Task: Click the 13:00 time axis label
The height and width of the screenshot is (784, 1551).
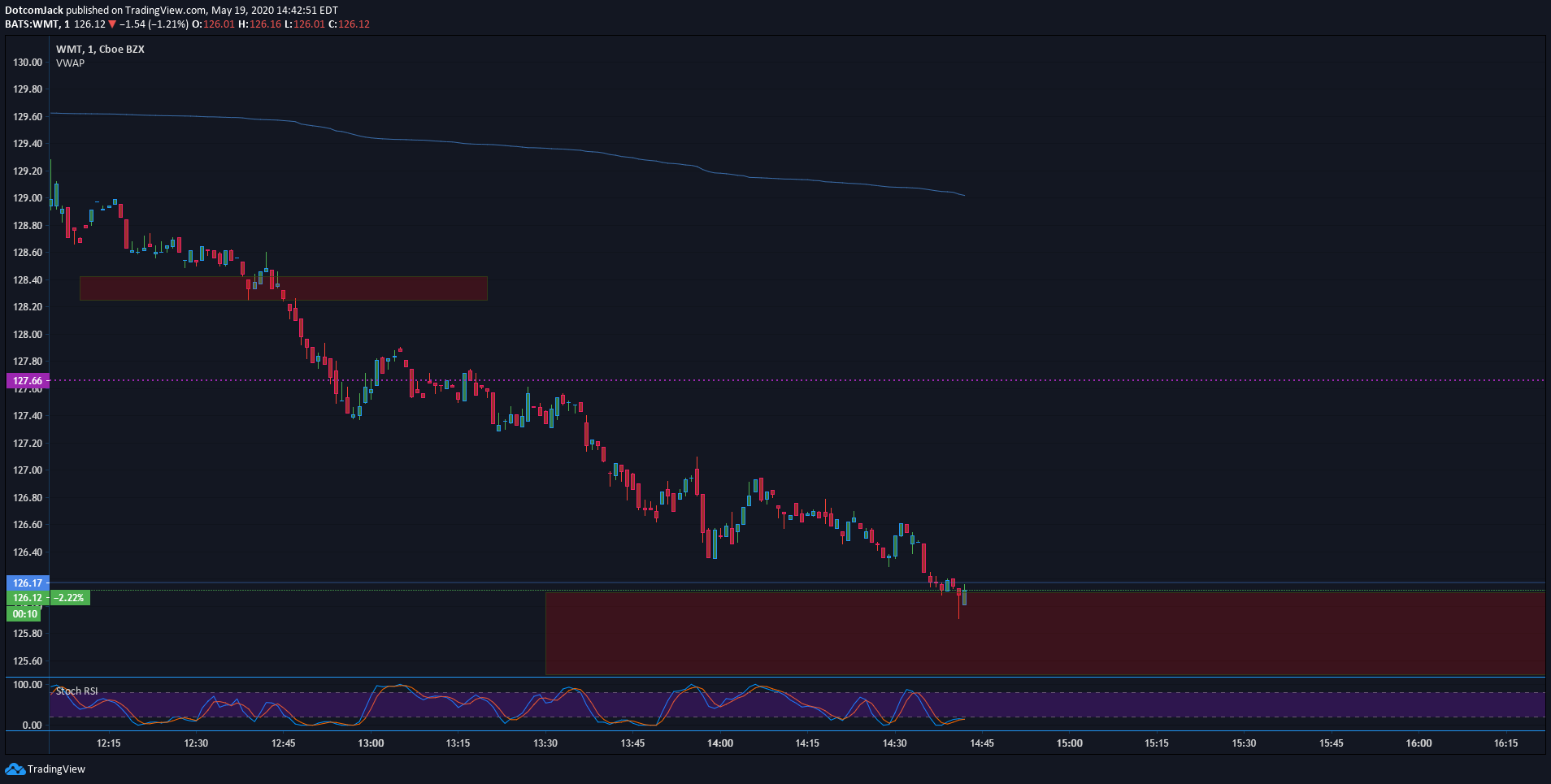Action: click(x=371, y=743)
